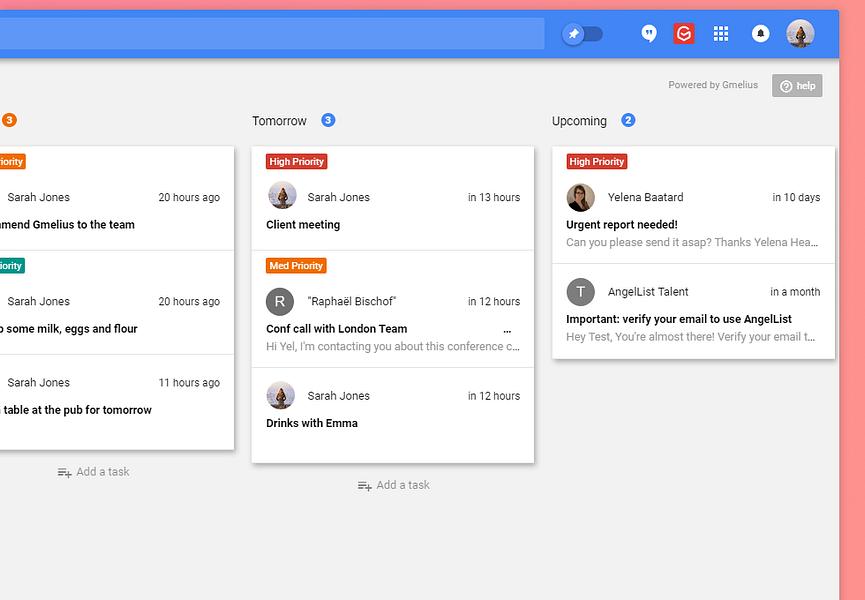This screenshot has width=865, height=600.
Task: Click Yelena Baatard sender name
Action: 645,197
